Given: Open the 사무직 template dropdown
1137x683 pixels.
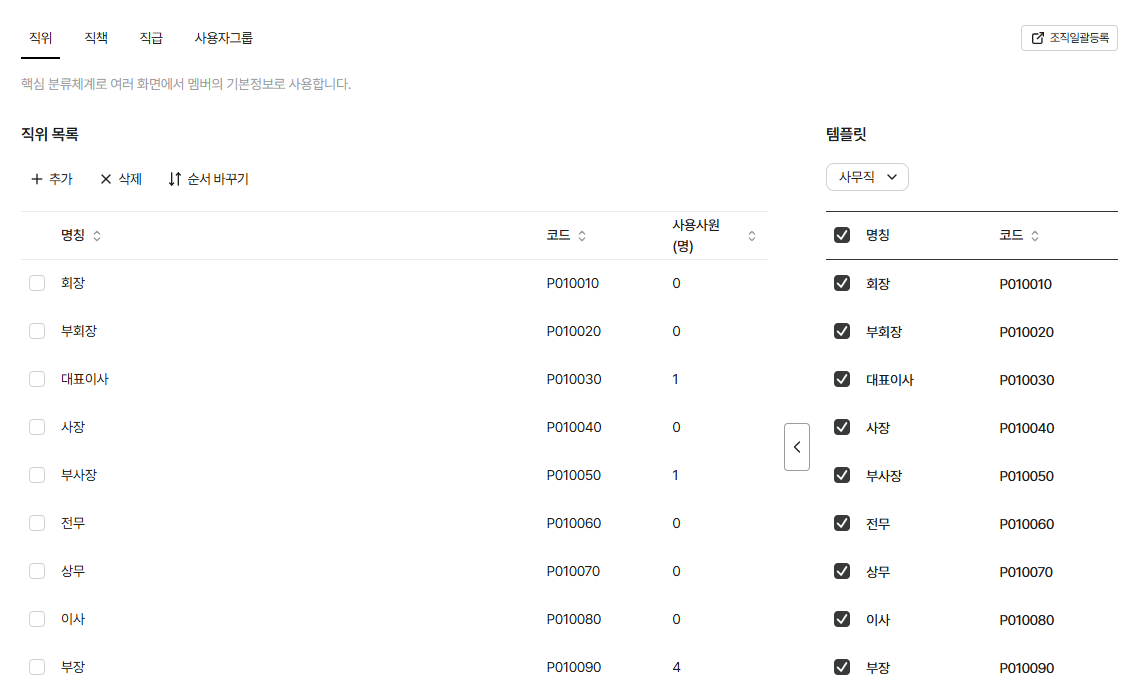Looking at the screenshot, I should click(x=867, y=177).
